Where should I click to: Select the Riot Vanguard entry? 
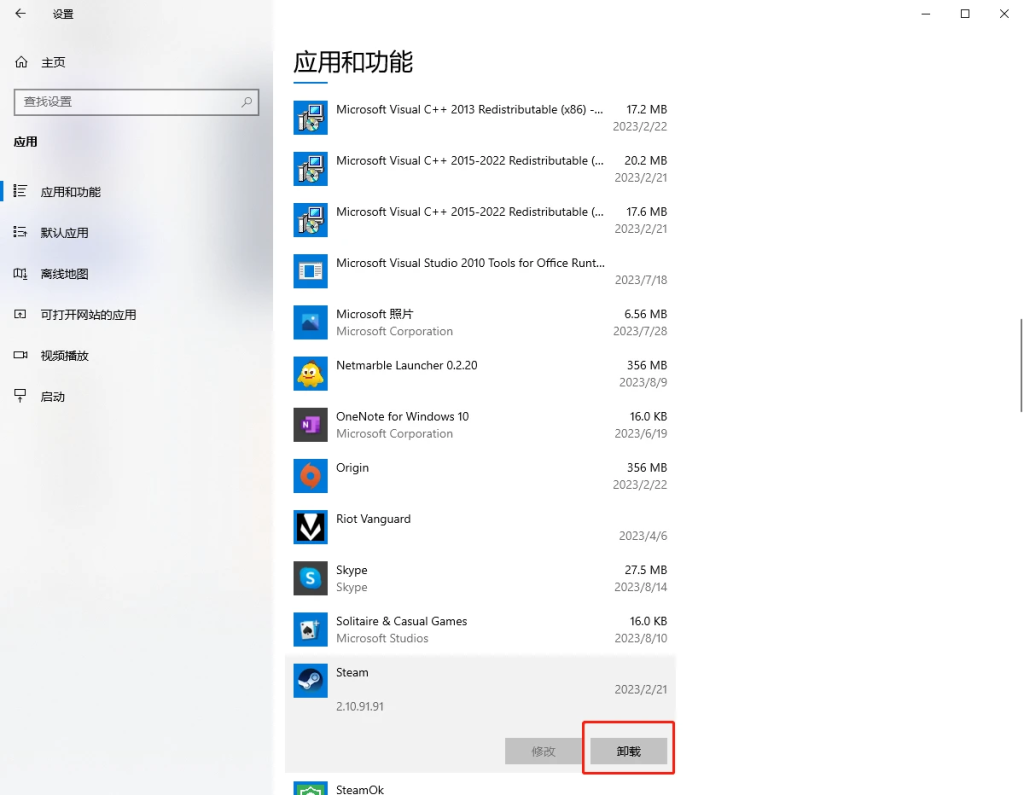(x=480, y=527)
